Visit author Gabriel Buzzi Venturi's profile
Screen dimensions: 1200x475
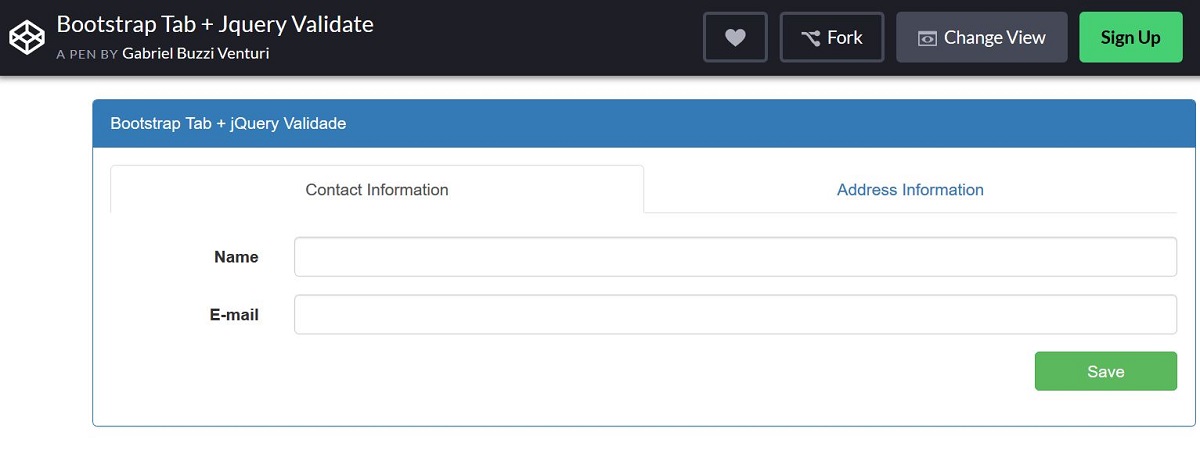[195, 53]
